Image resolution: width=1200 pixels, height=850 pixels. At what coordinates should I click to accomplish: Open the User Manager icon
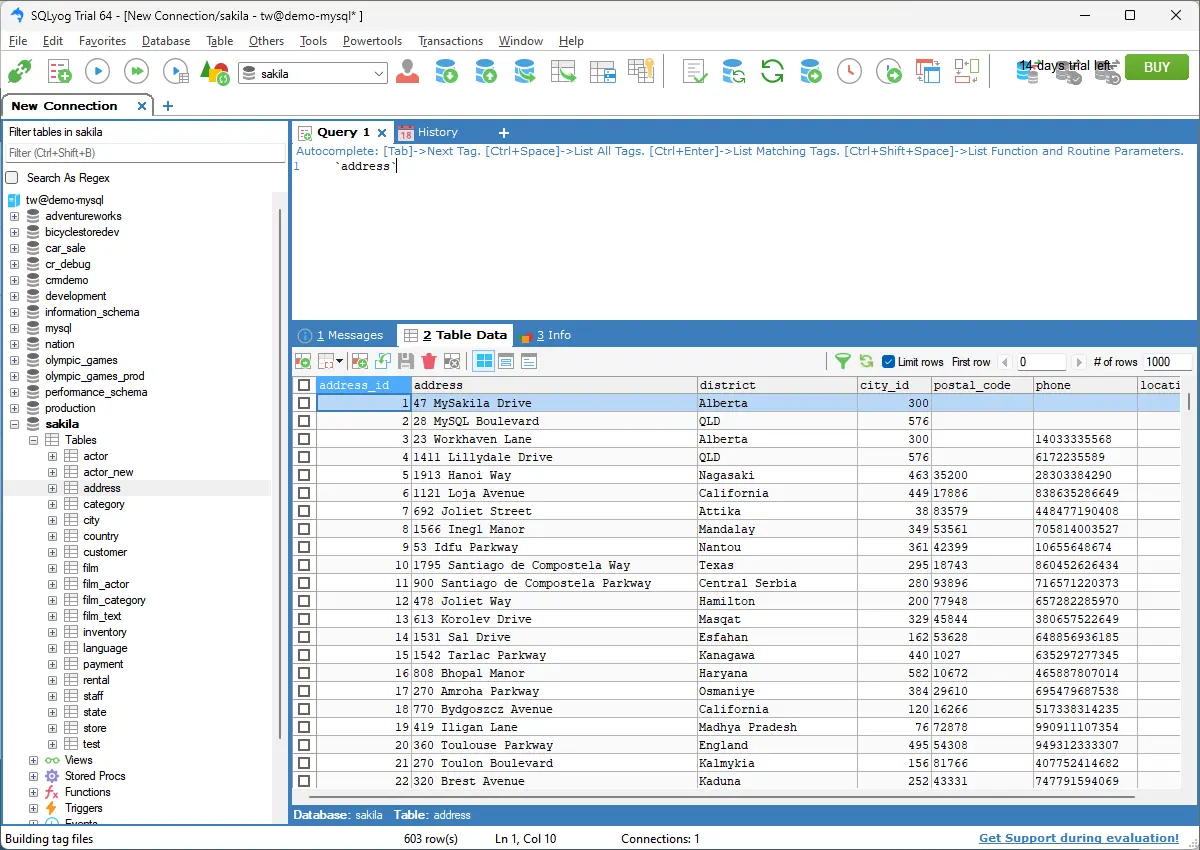[x=407, y=71]
